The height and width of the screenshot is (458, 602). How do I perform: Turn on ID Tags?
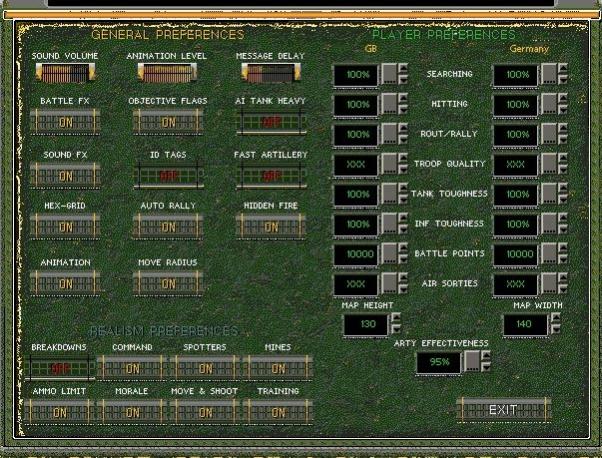coord(167,175)
